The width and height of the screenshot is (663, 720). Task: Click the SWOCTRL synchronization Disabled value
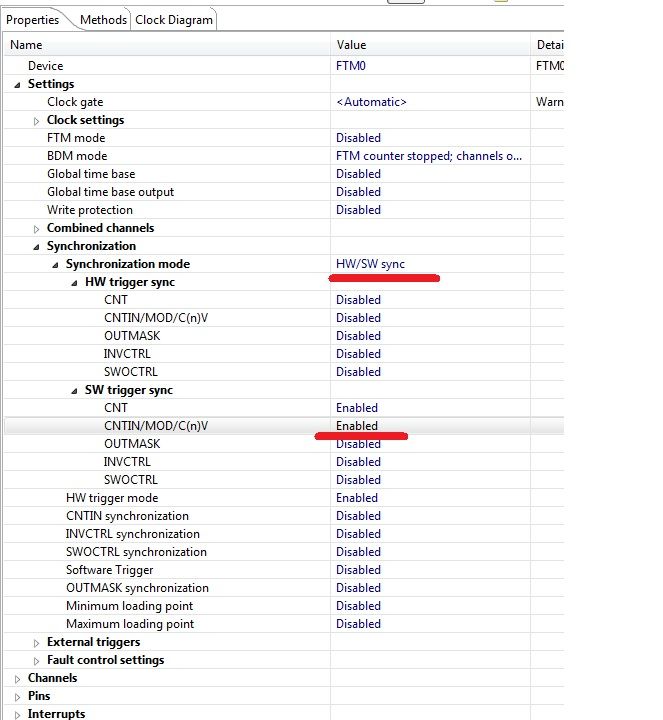point(358,552)
